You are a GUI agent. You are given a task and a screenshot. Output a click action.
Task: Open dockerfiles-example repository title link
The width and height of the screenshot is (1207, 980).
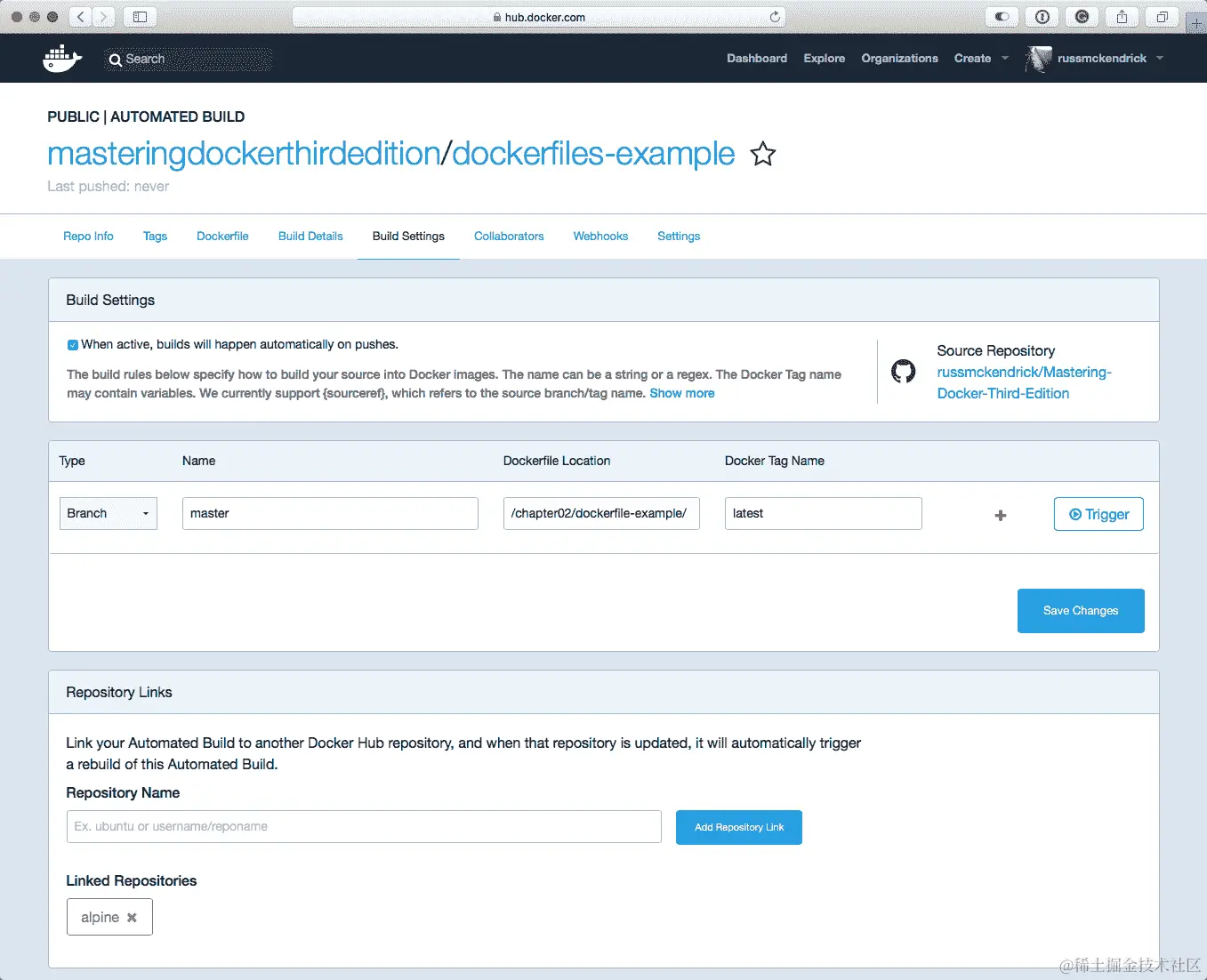coord(593,154)
